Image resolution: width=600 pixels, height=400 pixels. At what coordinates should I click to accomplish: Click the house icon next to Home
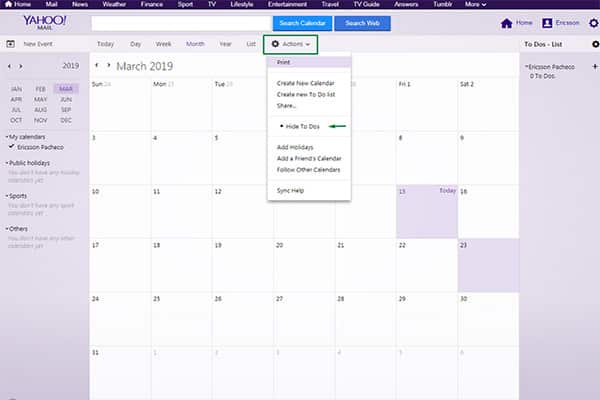[506, 24]
